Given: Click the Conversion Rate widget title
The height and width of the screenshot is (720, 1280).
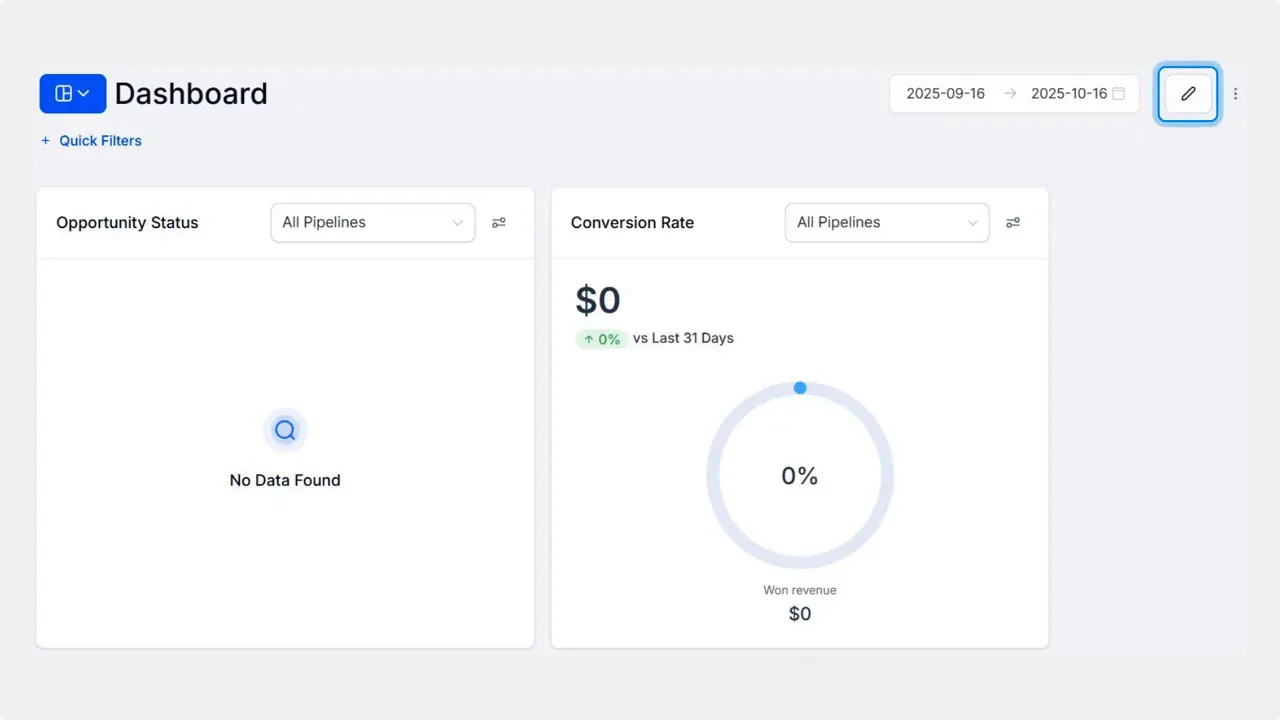Looking at the screenshot, I should point(632,223).
